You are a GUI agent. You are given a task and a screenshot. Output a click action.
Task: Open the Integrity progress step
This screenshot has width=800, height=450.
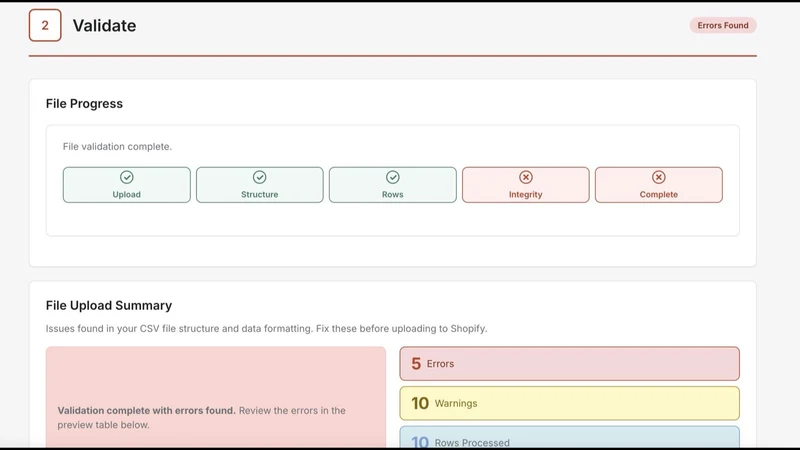pyautogui.click(x=526, y=185)
